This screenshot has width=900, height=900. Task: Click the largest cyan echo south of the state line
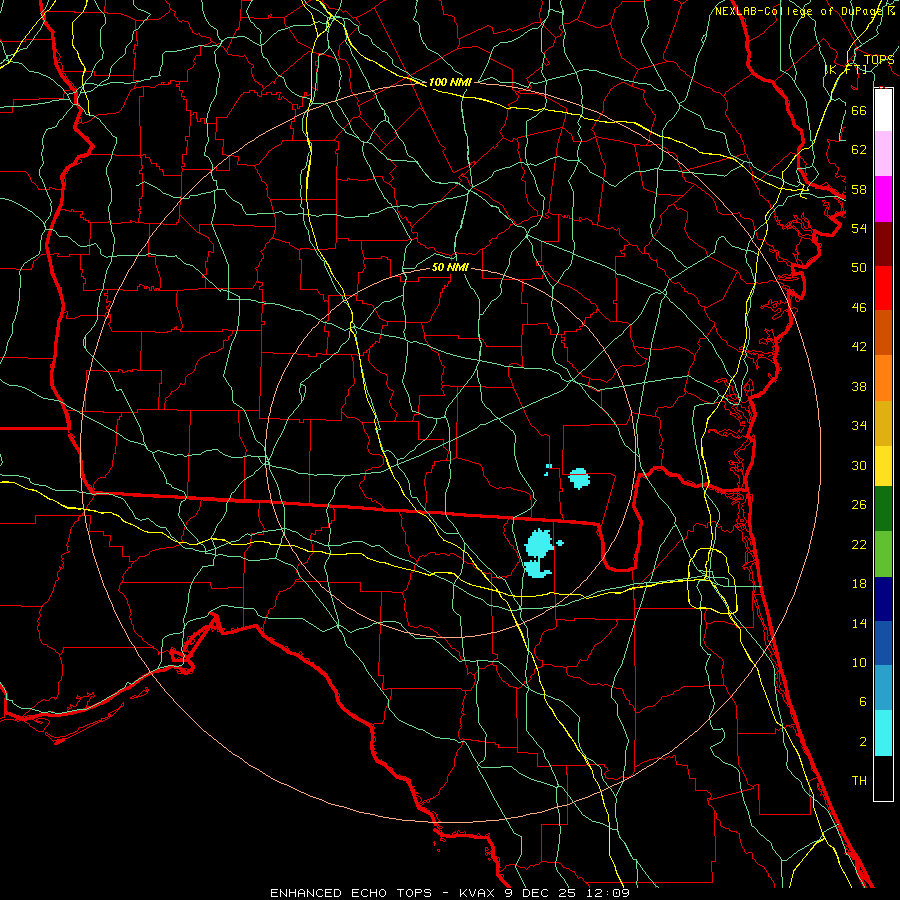click(539, 544)
